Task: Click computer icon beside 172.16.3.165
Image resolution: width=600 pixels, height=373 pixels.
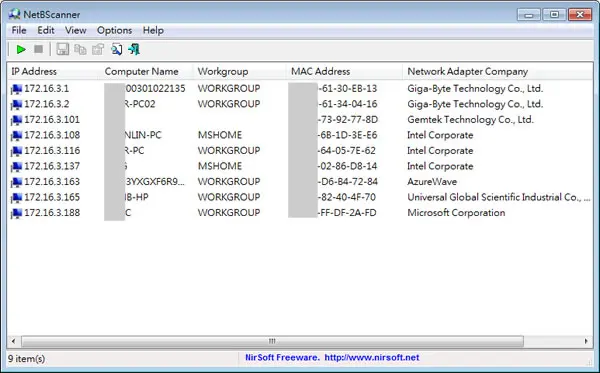Action: coord(16,197)
